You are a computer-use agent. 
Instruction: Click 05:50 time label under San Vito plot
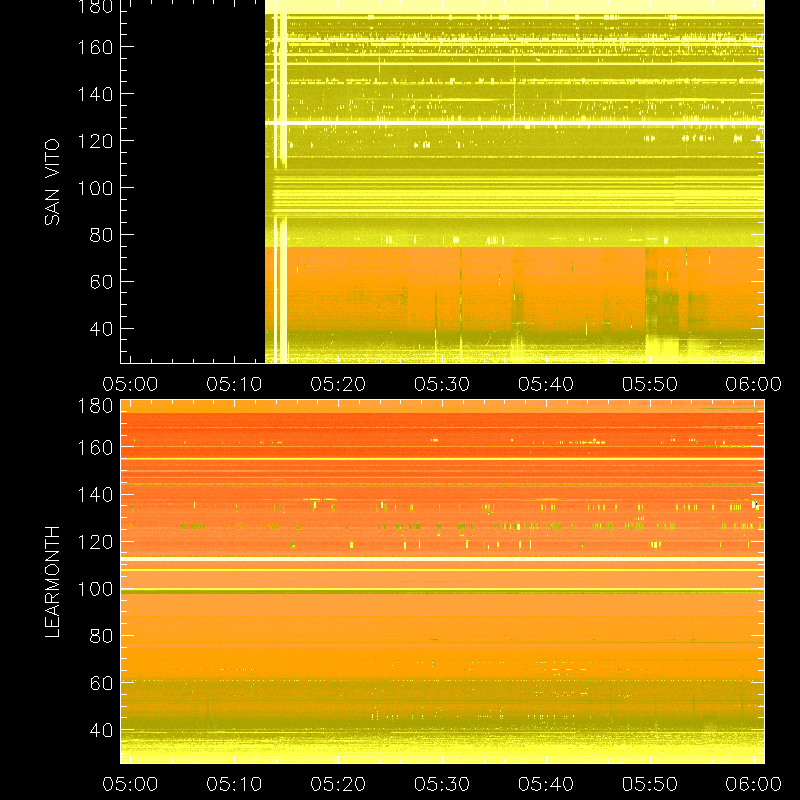[649, 384]
